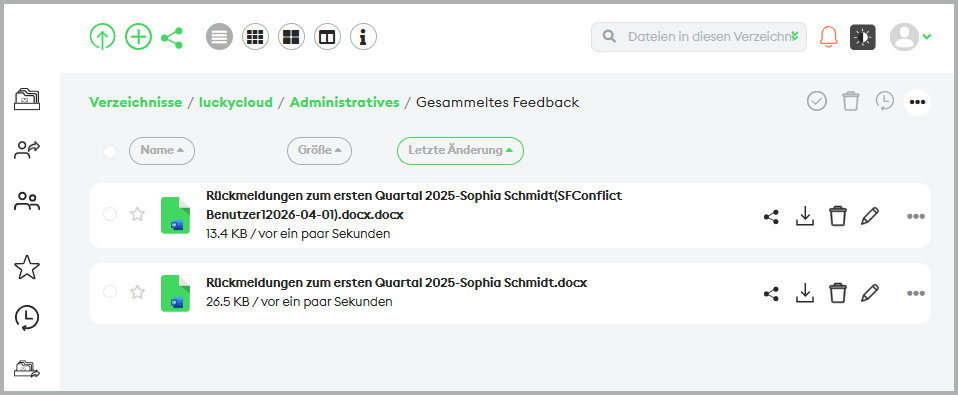Download the 26.5 KB docx file
The height and width of the screenshot is (395, 958).
pos(805,293)
